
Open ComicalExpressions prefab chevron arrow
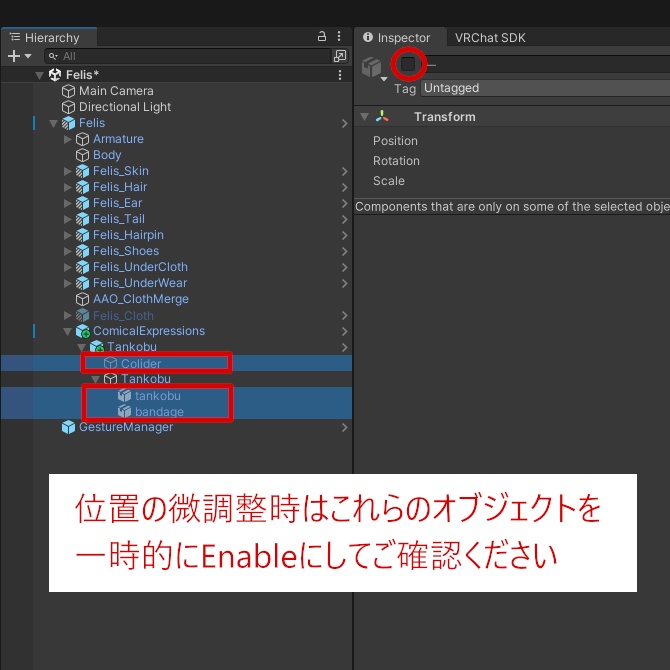pos(344,332)
